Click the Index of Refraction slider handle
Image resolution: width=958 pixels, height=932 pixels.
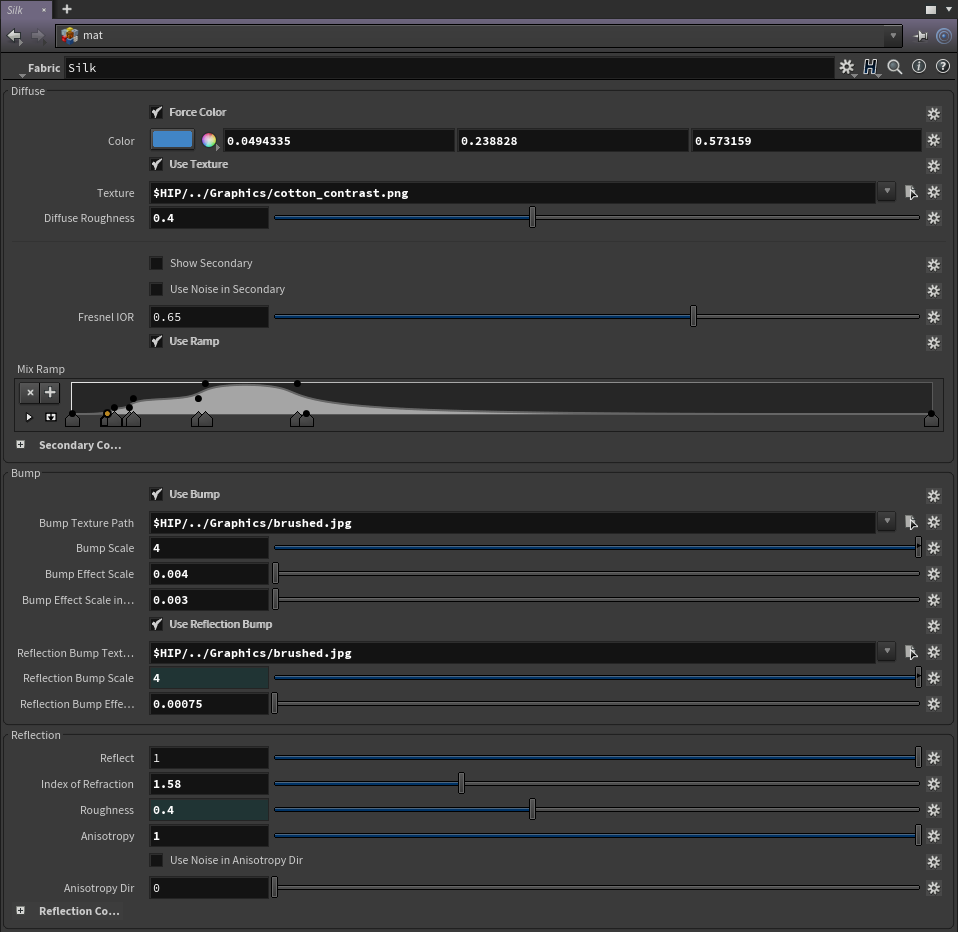tap(461, 783)
